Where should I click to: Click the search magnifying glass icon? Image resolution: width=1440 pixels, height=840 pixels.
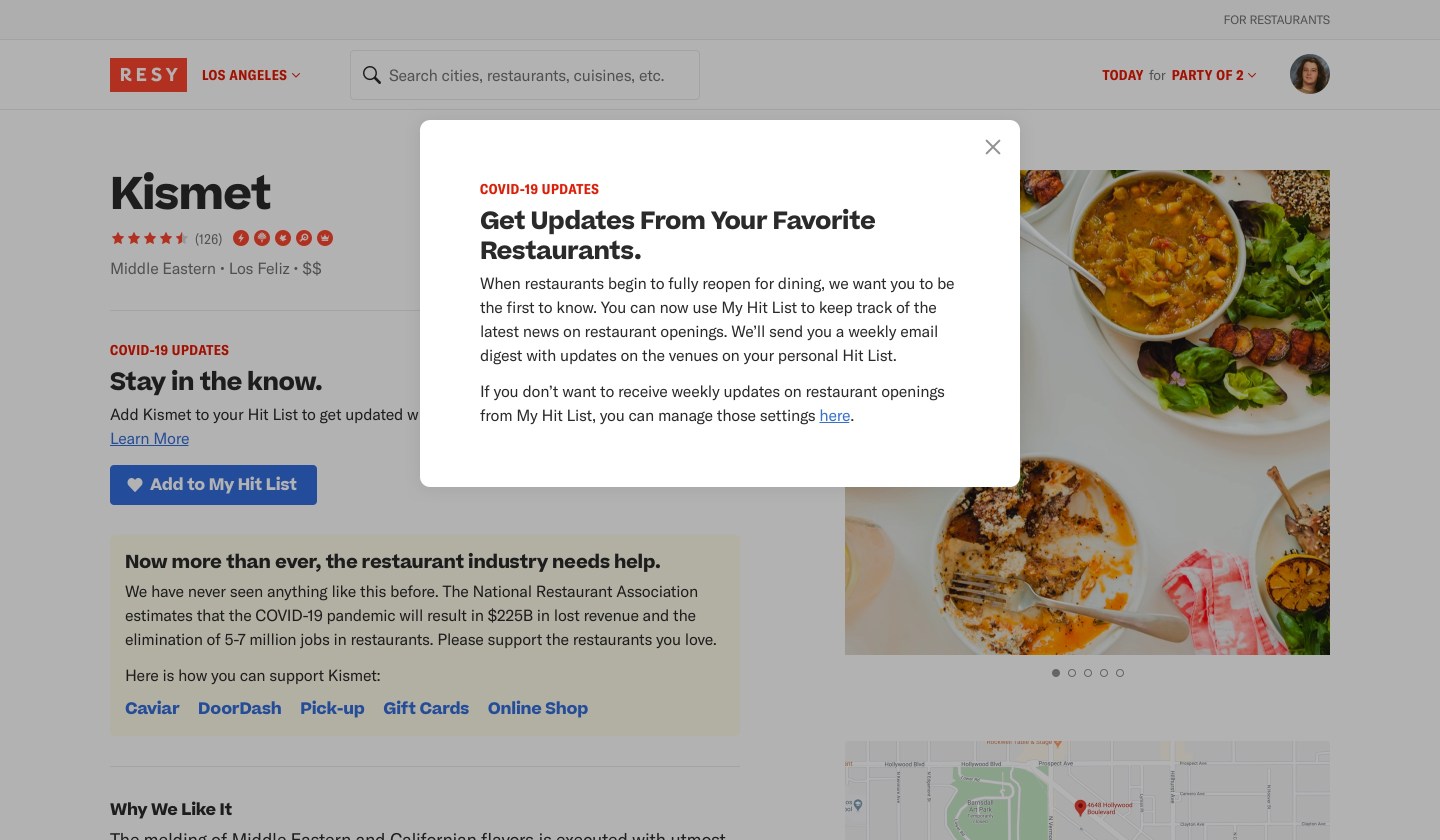[x=371, y=76]
